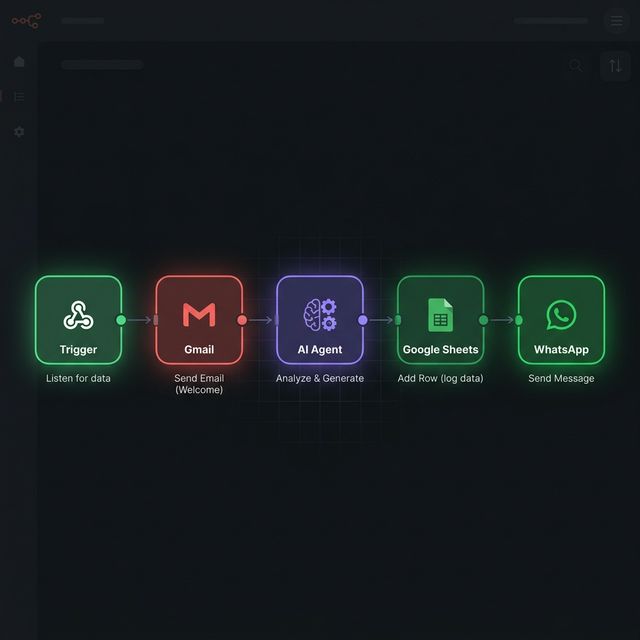Click the n8n logo in top-left
Screen dimensions: 640x640
pos(25,20)
